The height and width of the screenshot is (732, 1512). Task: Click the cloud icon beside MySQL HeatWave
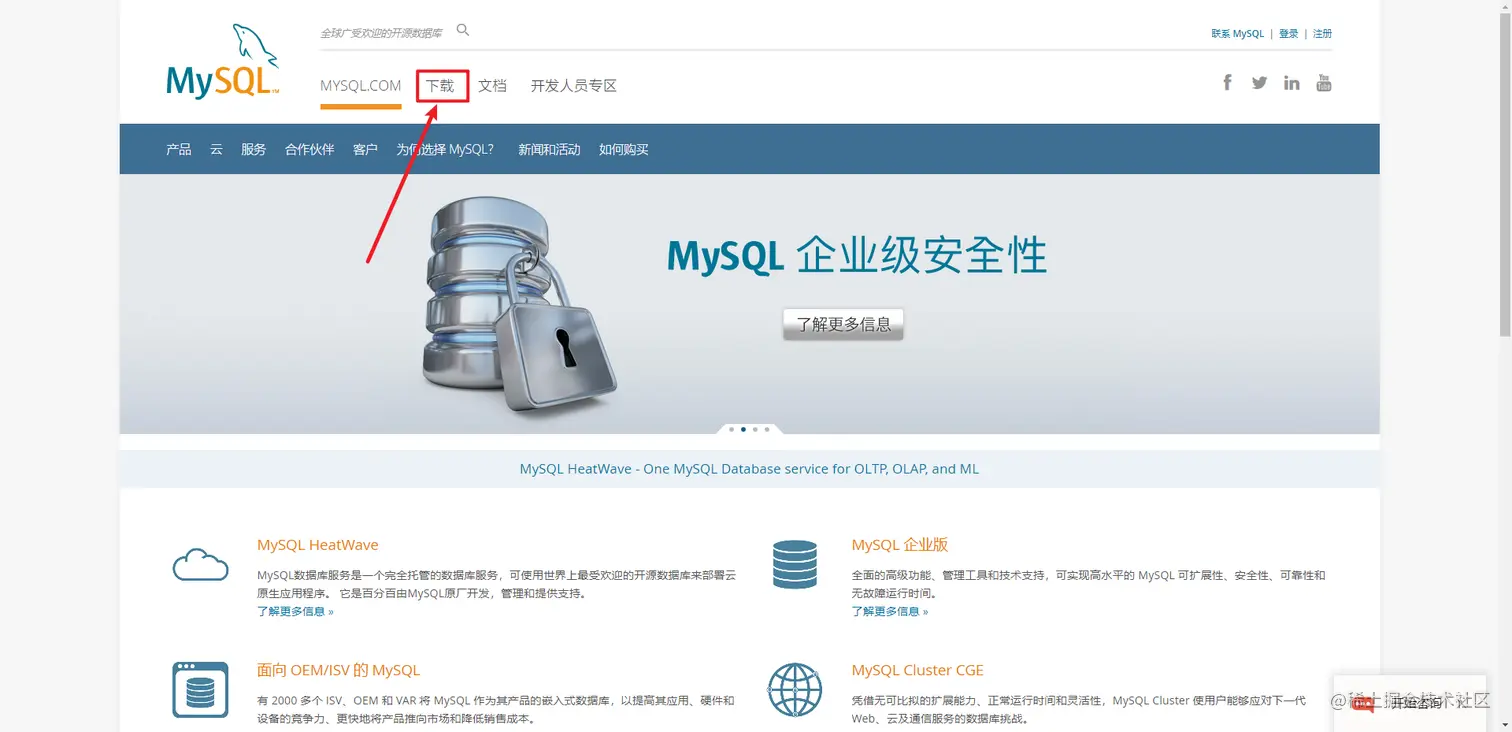(201, 565)
